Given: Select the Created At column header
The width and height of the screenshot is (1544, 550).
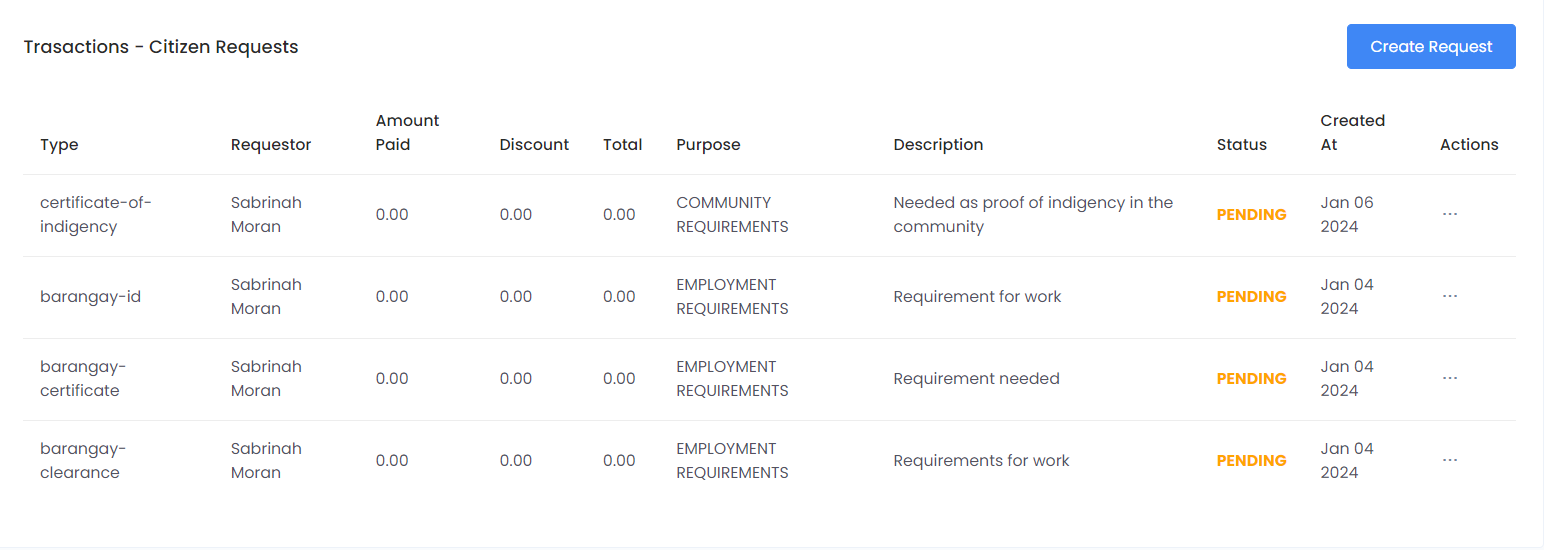Looking at the screenshot, I should [x=1352, y=133].
